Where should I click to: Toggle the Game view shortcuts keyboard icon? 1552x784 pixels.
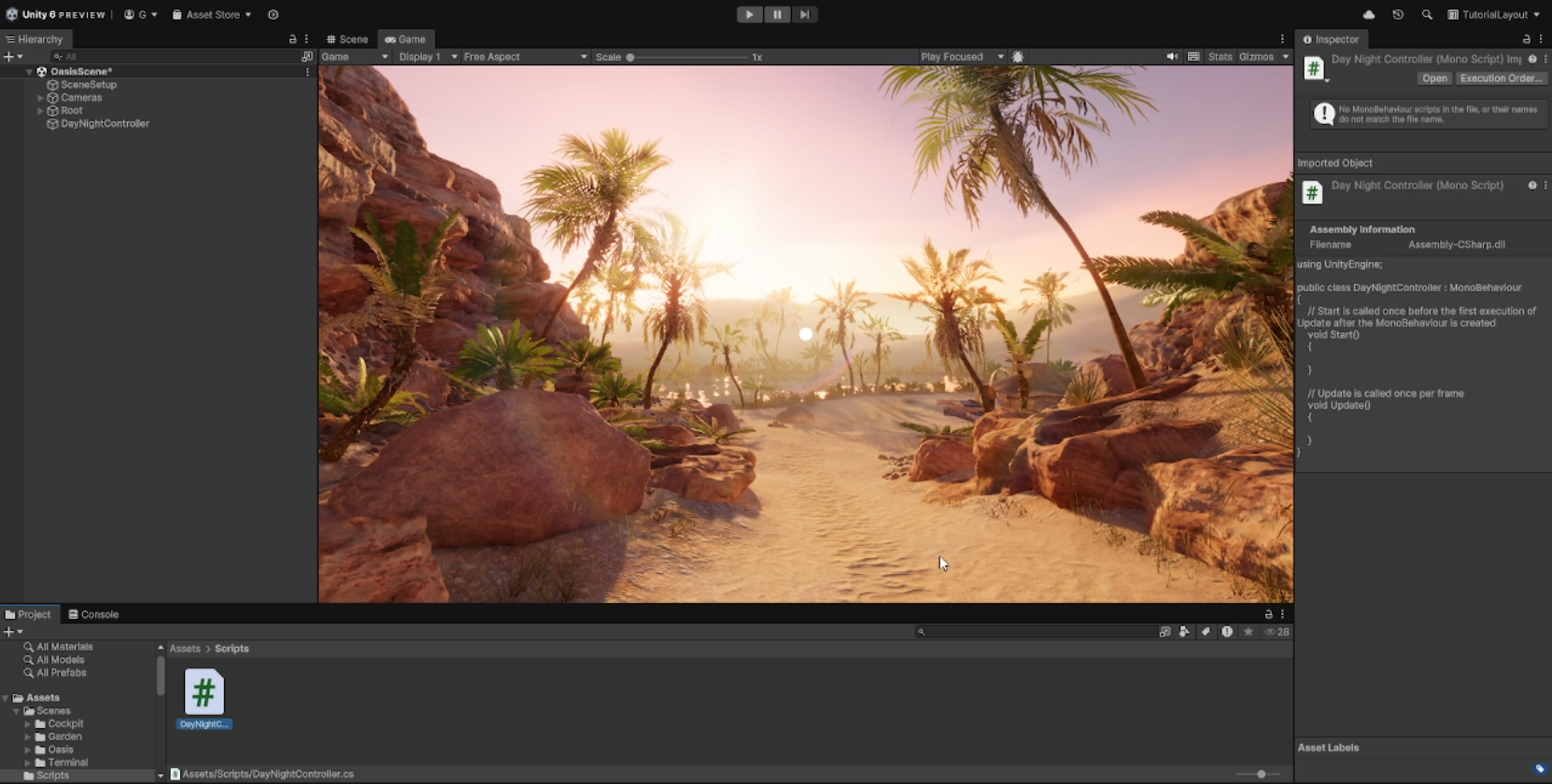[x=1193, y=57]
